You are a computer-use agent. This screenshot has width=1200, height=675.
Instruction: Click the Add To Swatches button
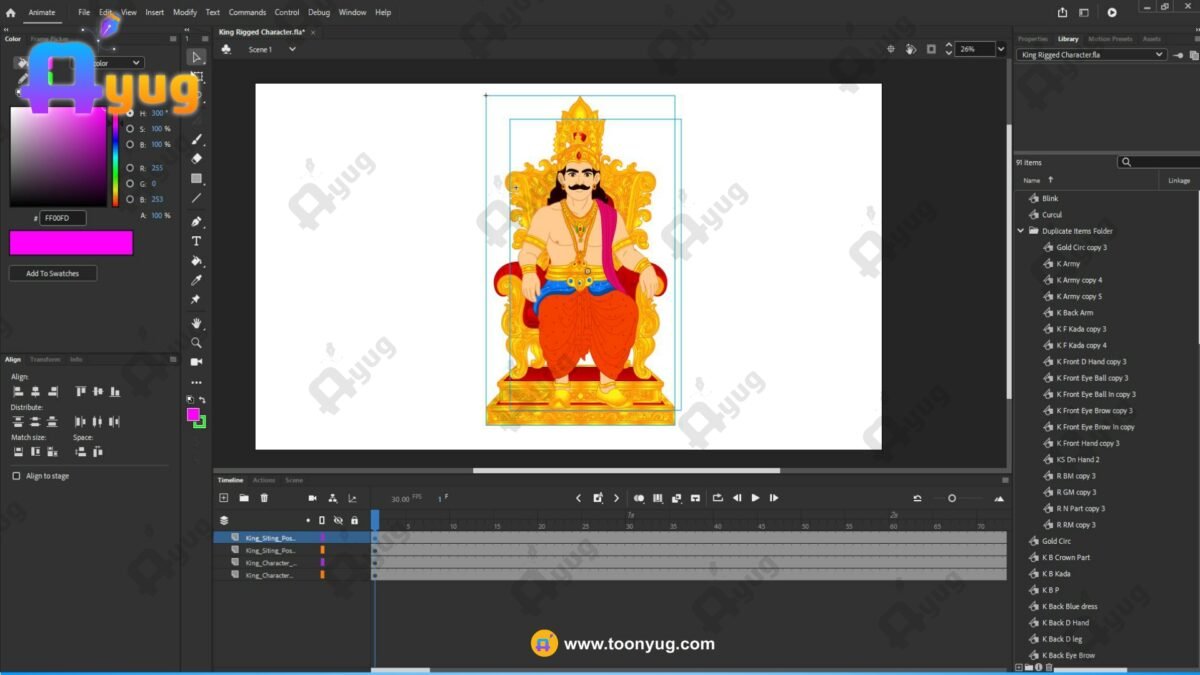pyautogui.click(x=53, y=273)
